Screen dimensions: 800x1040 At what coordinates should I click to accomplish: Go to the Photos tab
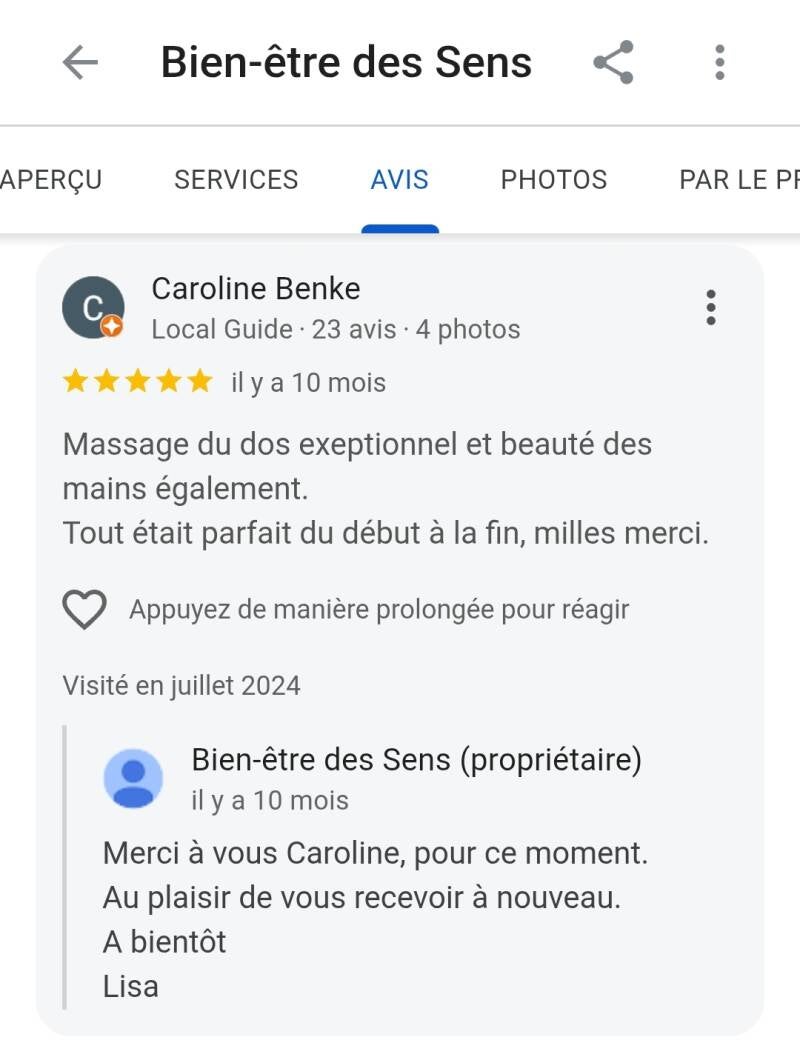click(554, 180)
